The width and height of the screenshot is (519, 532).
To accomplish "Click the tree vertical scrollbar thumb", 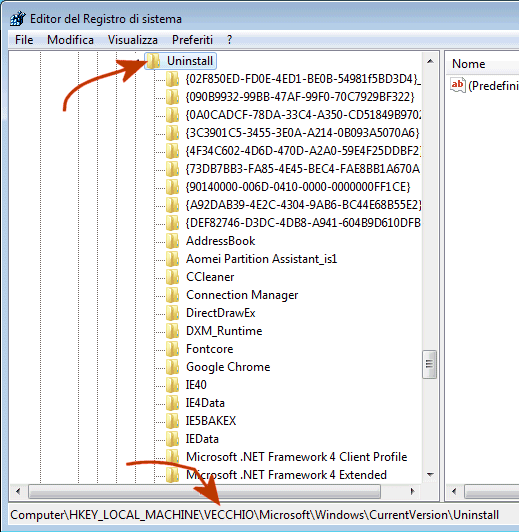I will point(429,364).
